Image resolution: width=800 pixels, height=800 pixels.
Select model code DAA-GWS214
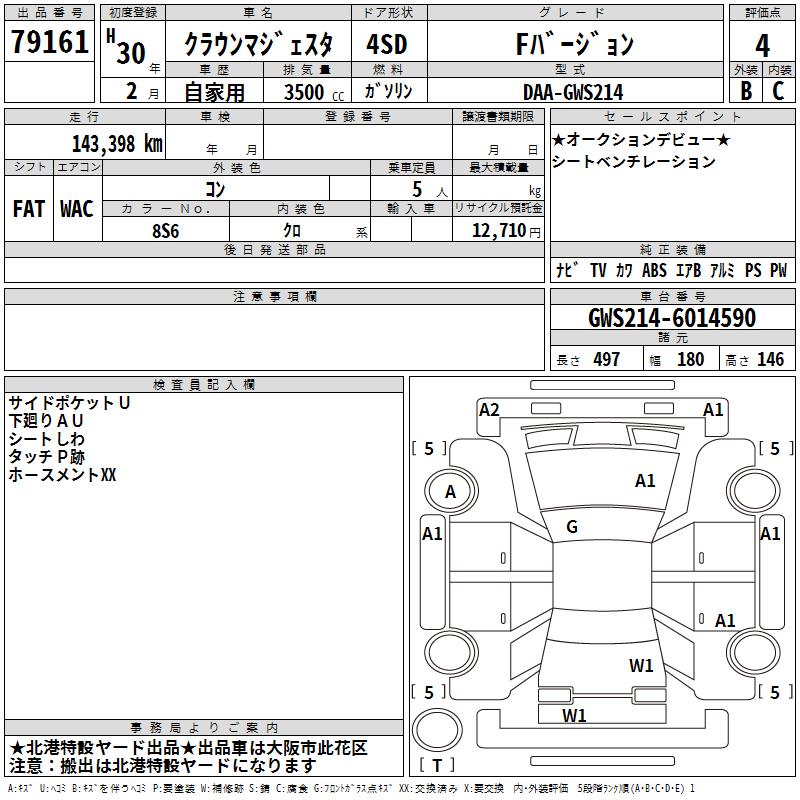tap(572, 91)
